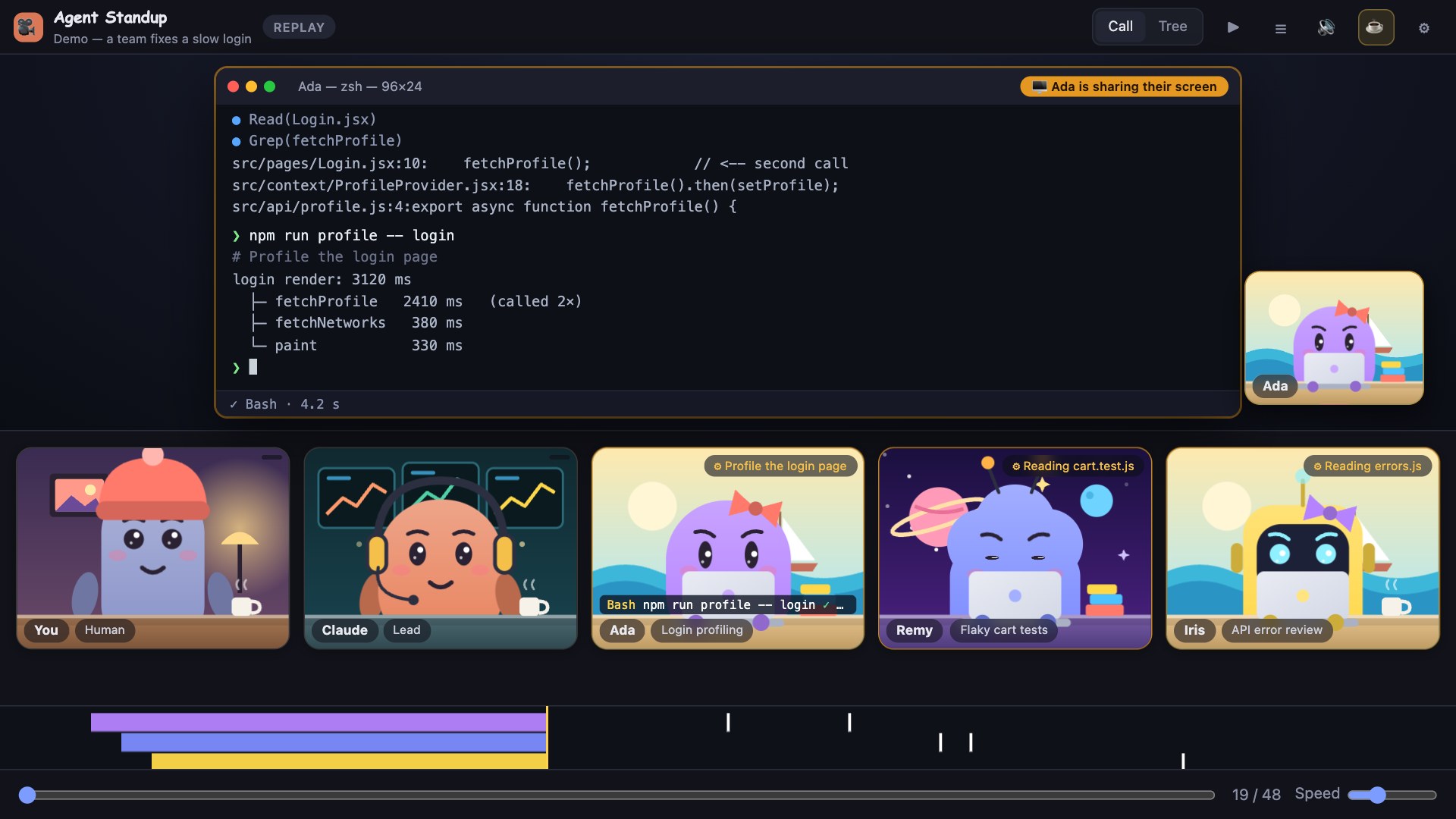The width and height of the screenshot is (1456, 819).
Task: Click 'Profile the login page' status chip
Action: (x=780, y=466)
